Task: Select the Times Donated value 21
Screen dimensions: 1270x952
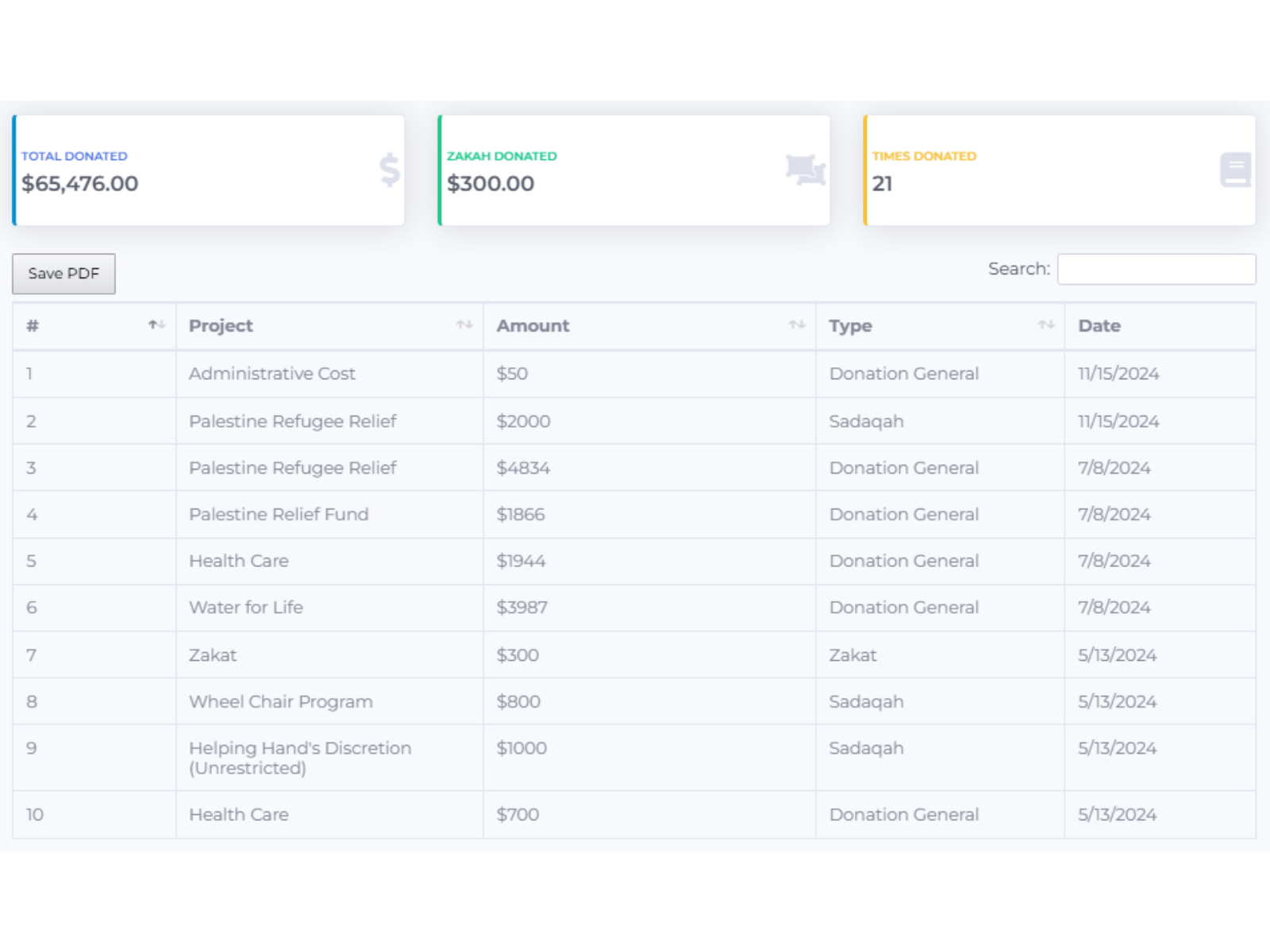Action: coord(883,184)
